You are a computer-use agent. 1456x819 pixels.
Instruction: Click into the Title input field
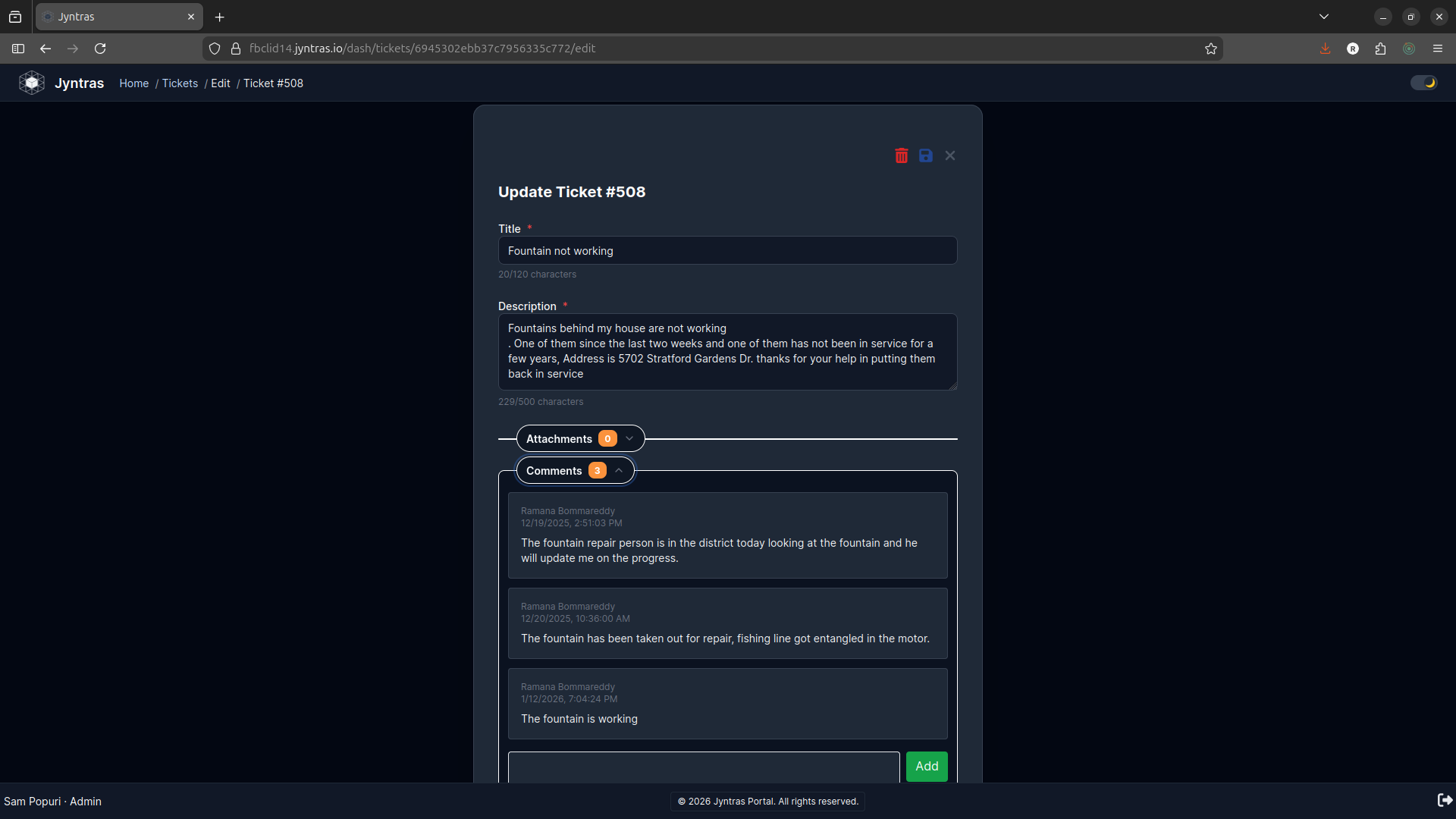726,250
